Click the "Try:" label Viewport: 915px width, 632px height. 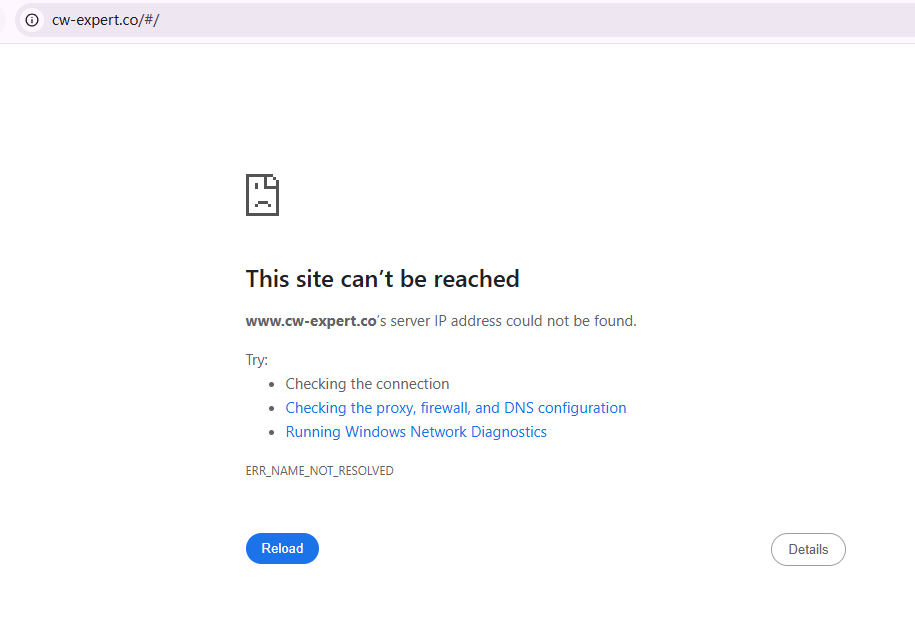[x=257, y=360]
